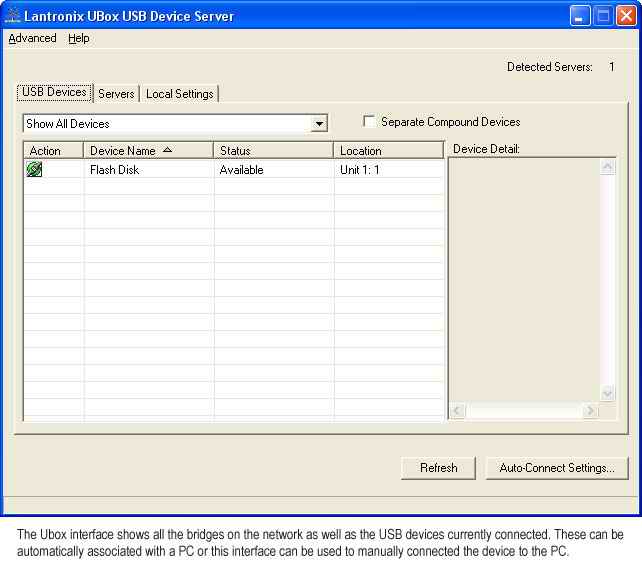
Task: Open the Show All Devices dropdown
Action: tap(319, 123)
